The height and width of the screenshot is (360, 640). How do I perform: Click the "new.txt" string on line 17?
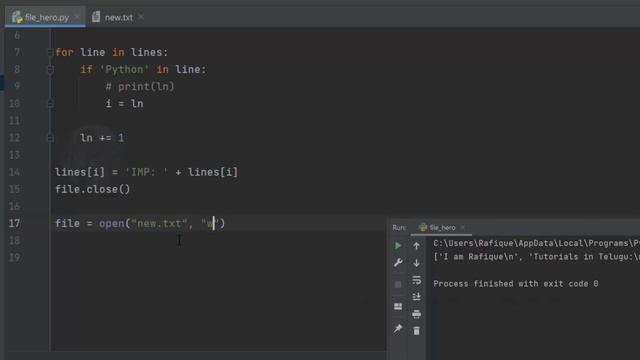(159, 224)
